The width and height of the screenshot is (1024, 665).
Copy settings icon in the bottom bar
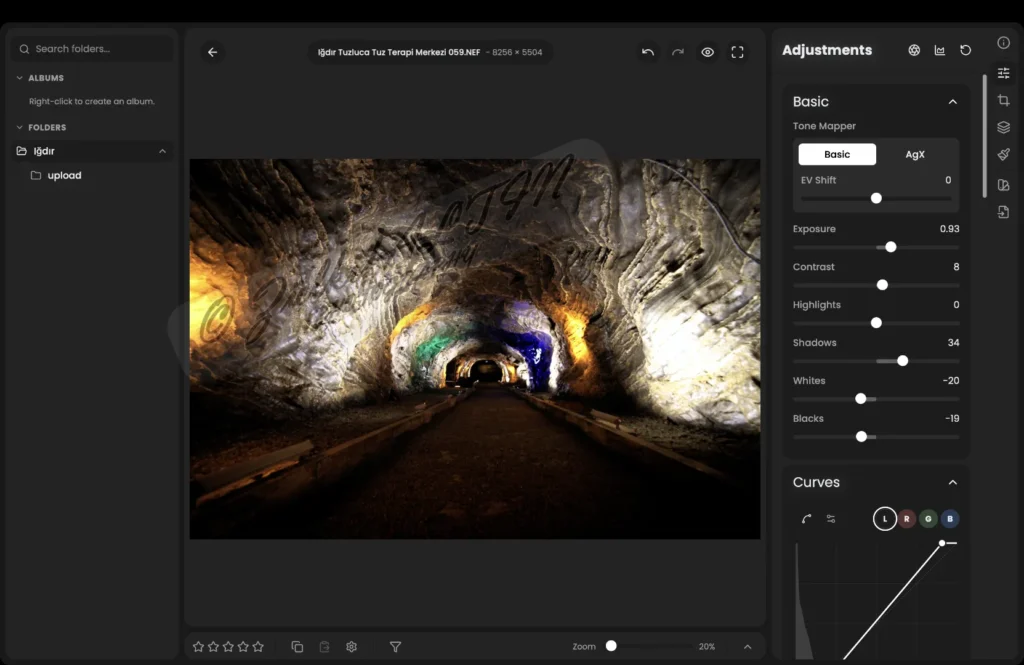297,647
